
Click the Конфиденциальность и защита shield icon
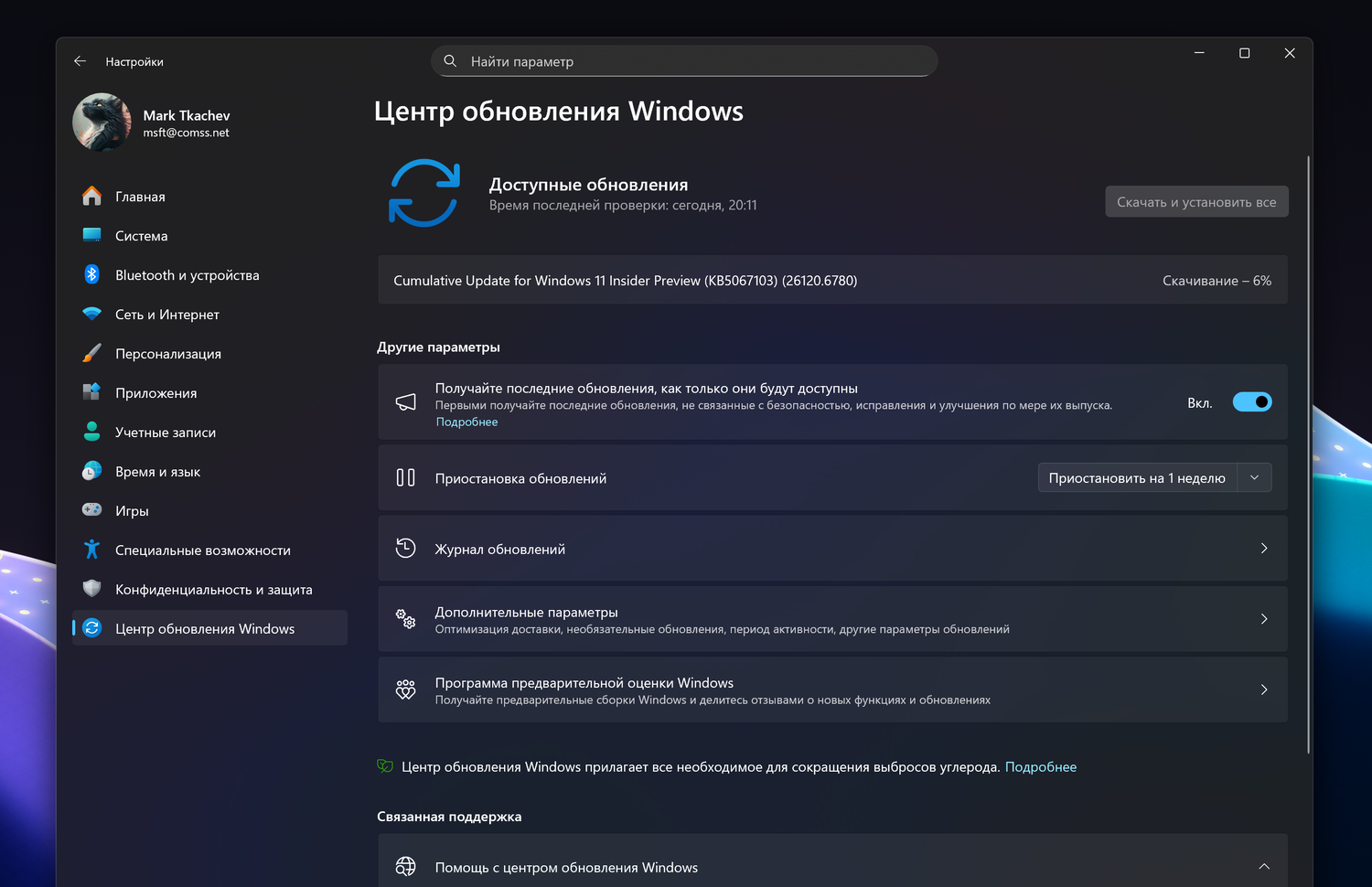tap(91, 589)
